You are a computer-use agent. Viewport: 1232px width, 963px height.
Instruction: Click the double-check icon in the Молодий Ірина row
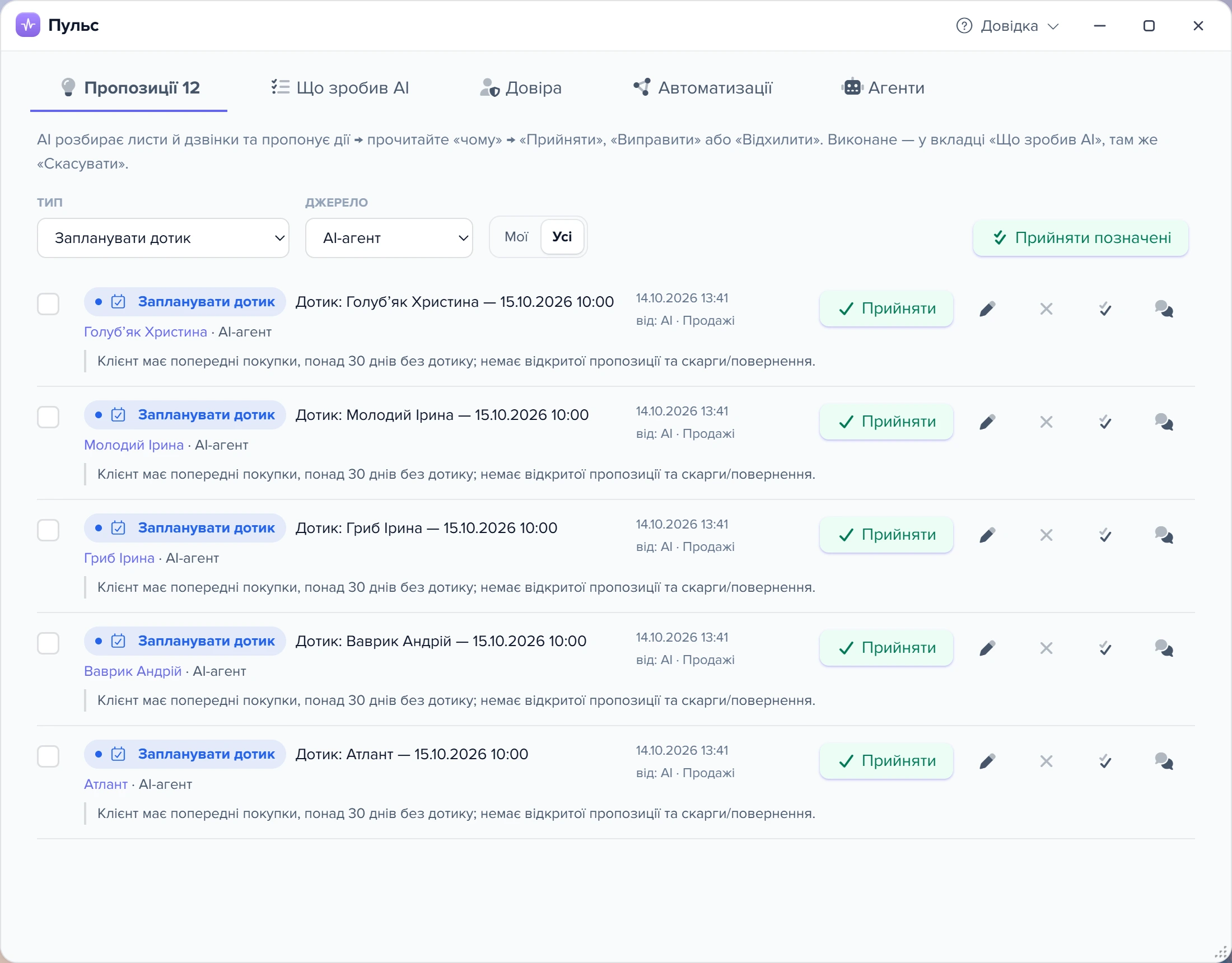point(1105,422)
